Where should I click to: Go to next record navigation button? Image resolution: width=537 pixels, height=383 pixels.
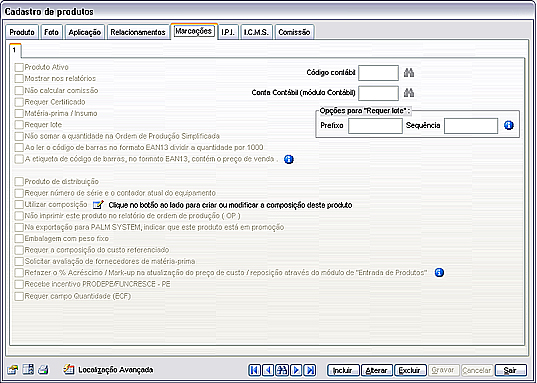(x=296, y=370)
